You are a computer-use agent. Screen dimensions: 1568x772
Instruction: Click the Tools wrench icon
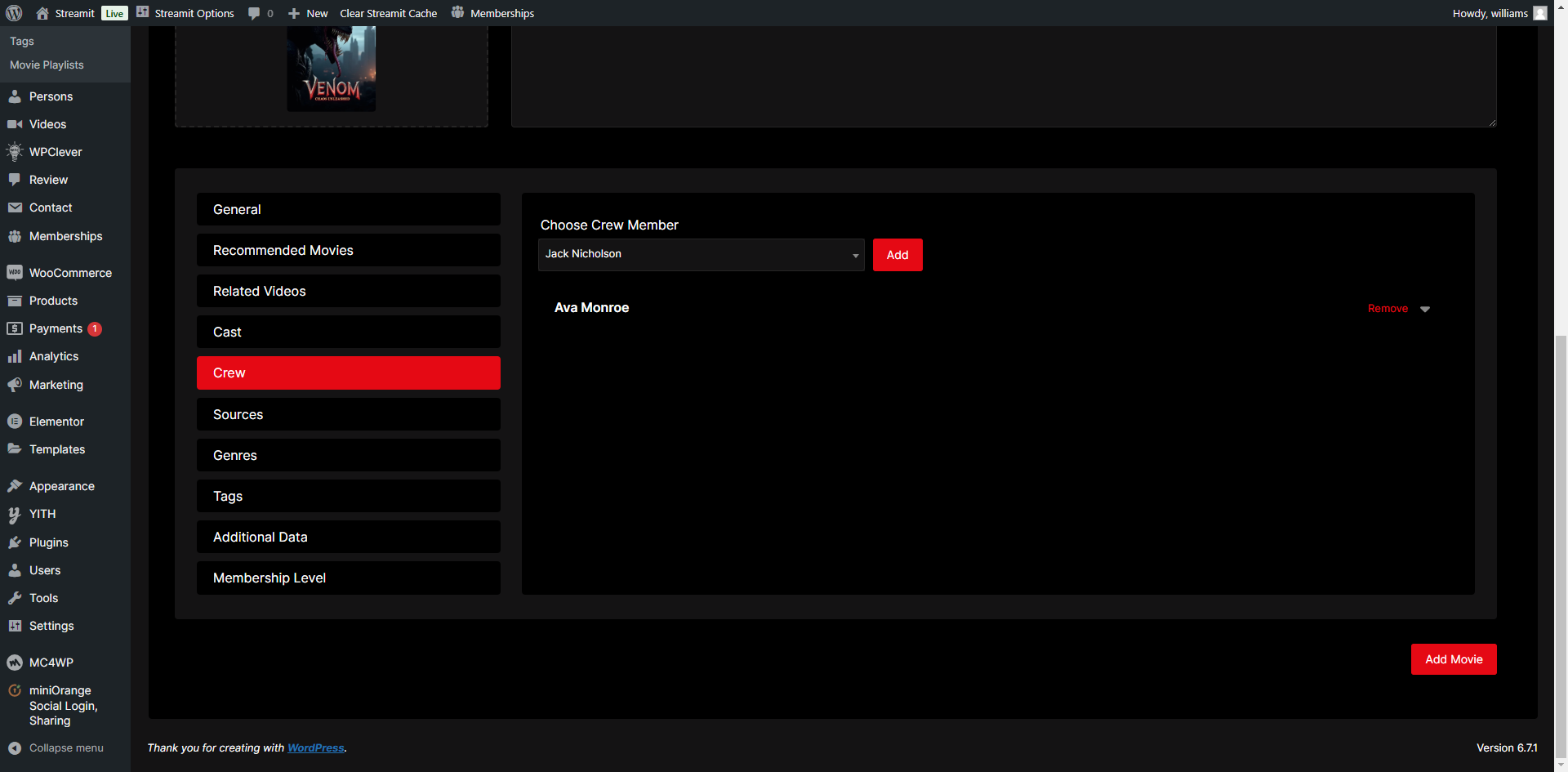point(15,598)
